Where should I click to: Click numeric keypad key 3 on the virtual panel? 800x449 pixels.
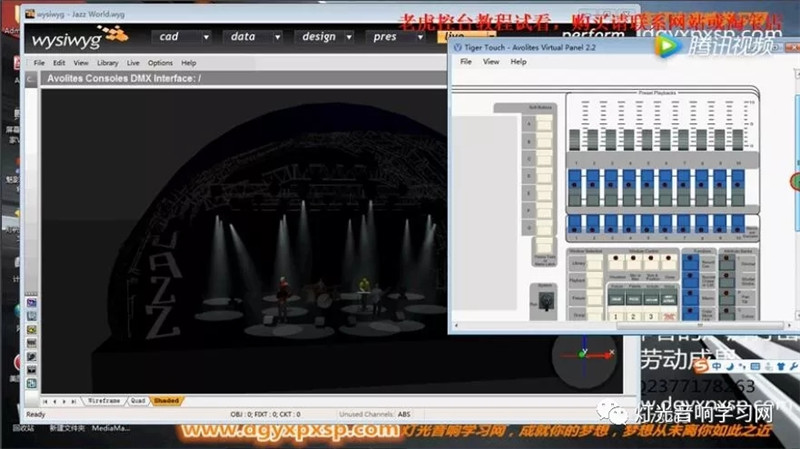[x=651, y=316]
